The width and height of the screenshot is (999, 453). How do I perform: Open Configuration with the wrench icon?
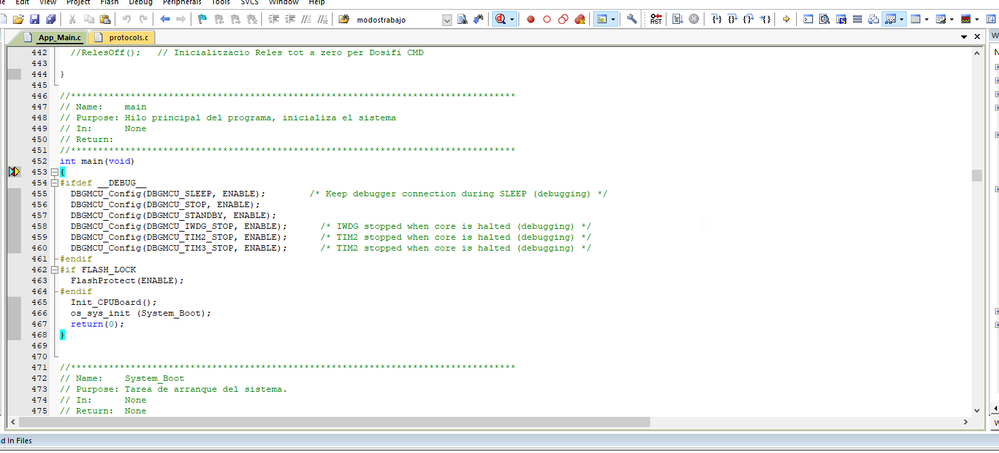point(632,19)
